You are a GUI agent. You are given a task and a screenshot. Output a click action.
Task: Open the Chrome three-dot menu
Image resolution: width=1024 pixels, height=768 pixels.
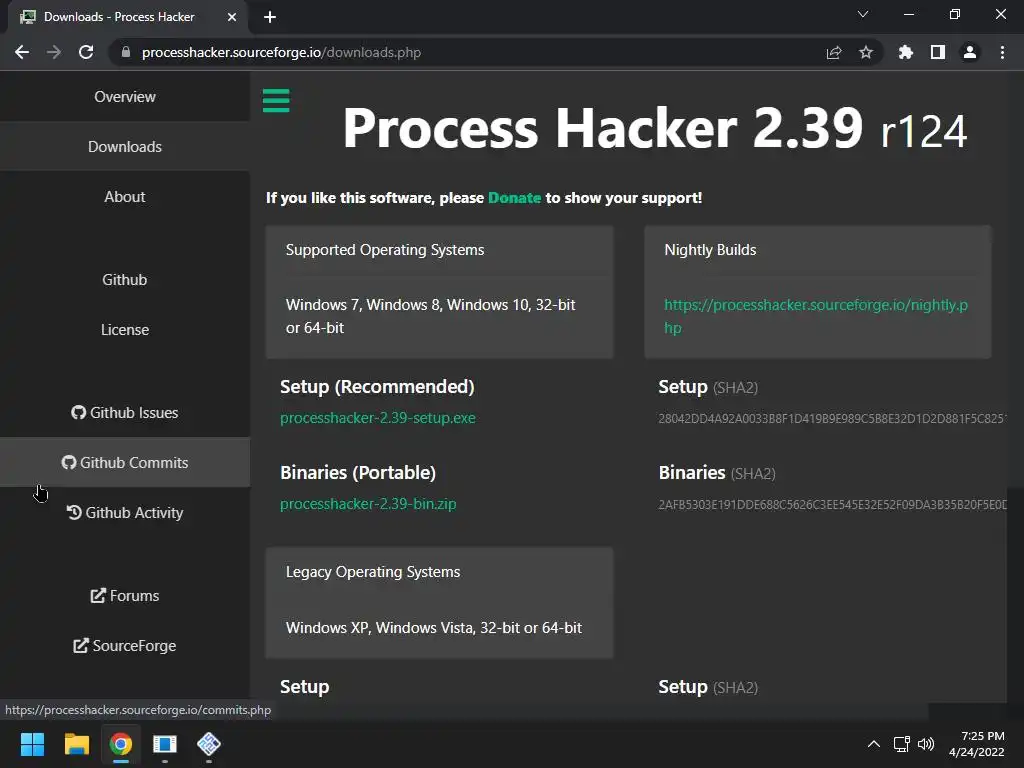coord(1002,52)
